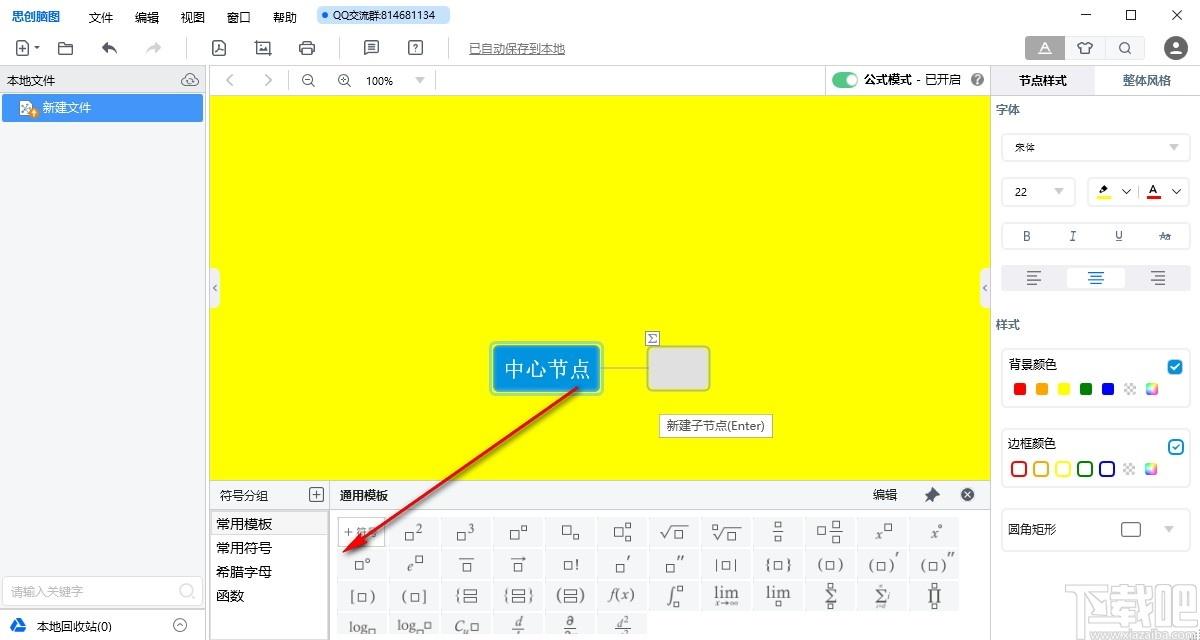Viewport: 1200px width, 640px height.
Task: Open the 编辑 menu
Action: (147, 17)
